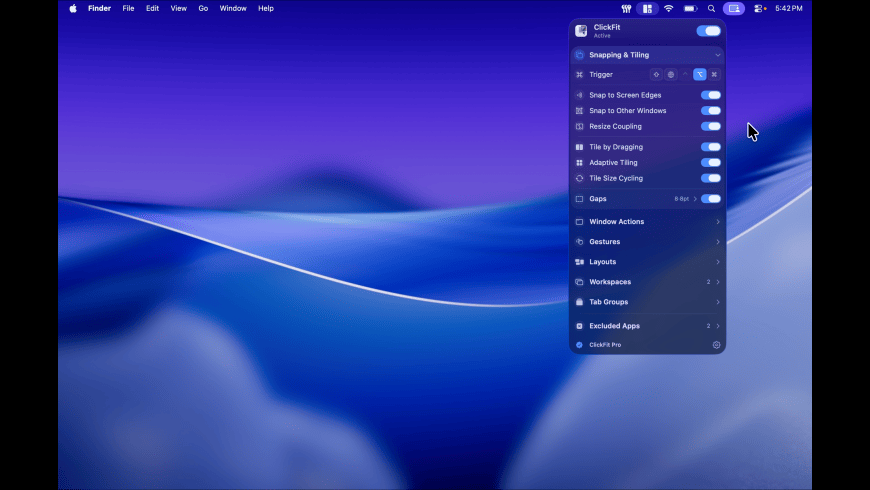Screen dimensions: 870x490
Task: Disable Adaptive Tiling switch
Action: point(711,162)
